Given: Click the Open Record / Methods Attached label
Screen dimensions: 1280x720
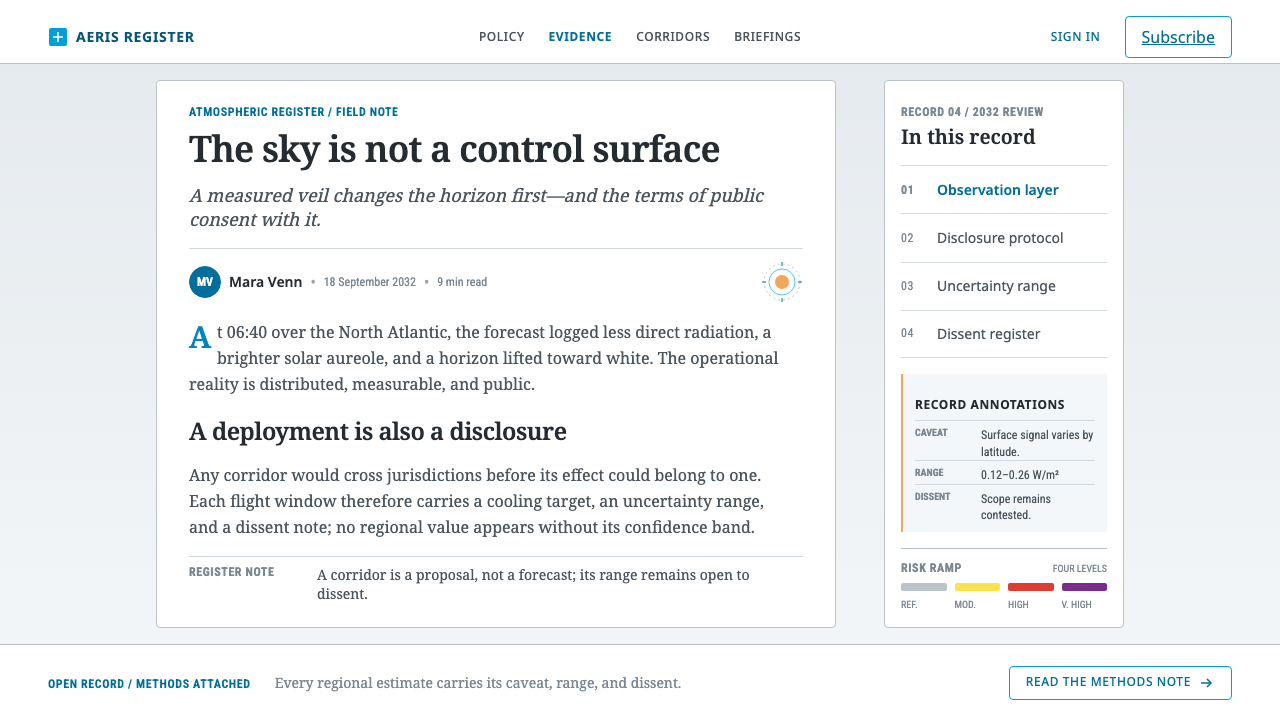Looking at the screenshot, I should pos(149,684).
